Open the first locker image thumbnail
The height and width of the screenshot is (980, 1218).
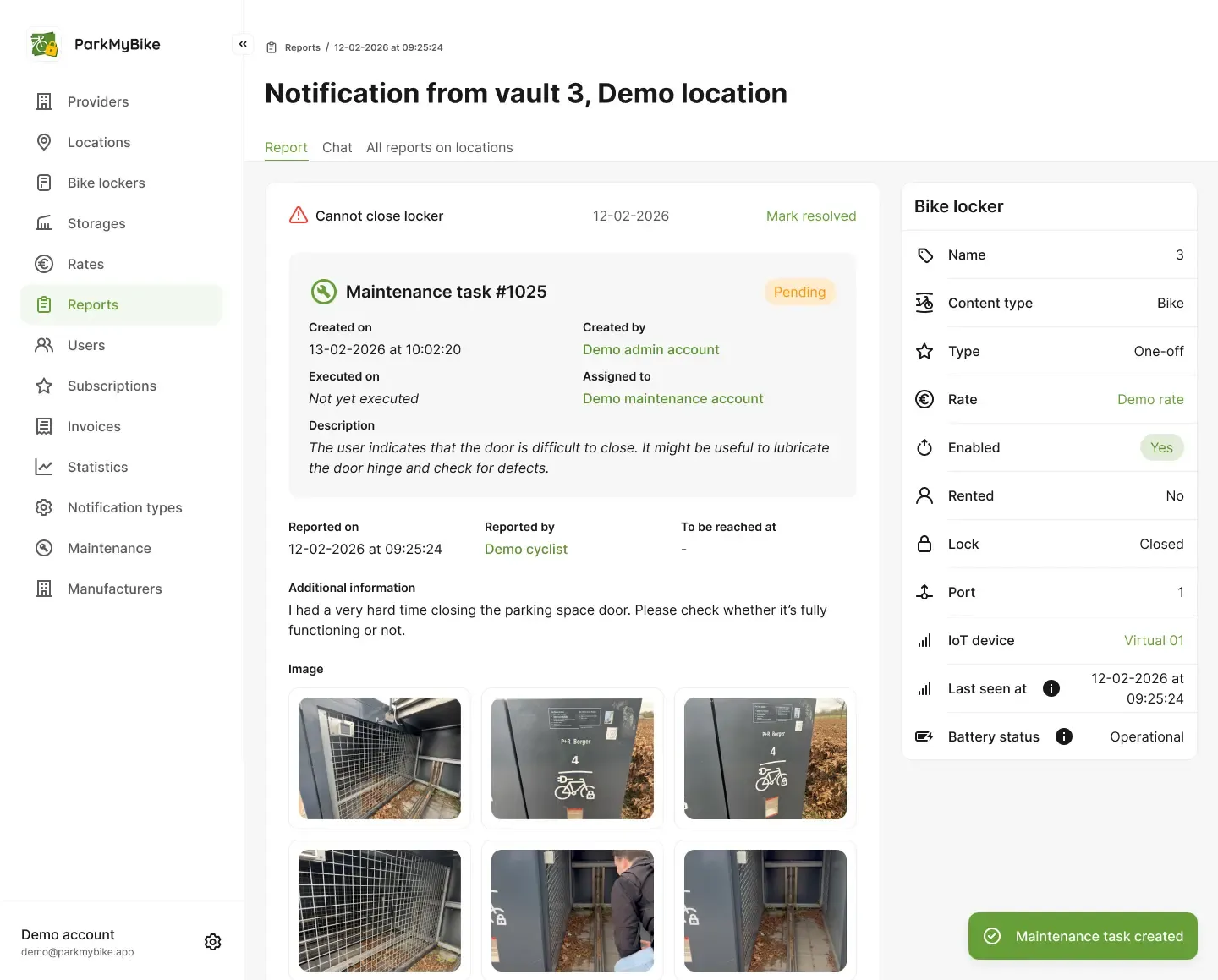380,758
